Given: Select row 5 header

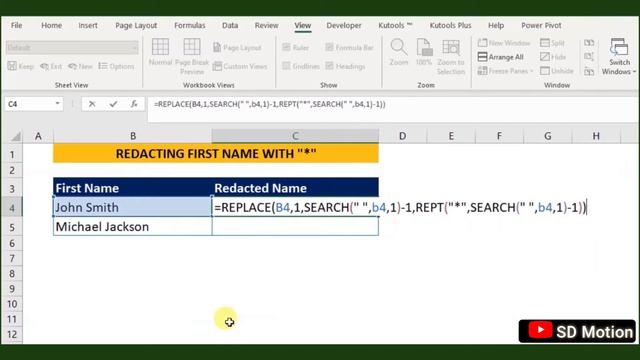Looking at the screenshot, I should (x=12, y=227).
